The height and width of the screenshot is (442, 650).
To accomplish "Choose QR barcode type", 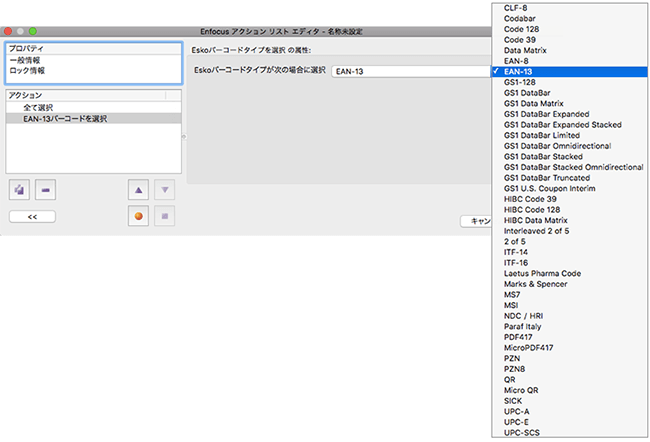I will point(570,380).
